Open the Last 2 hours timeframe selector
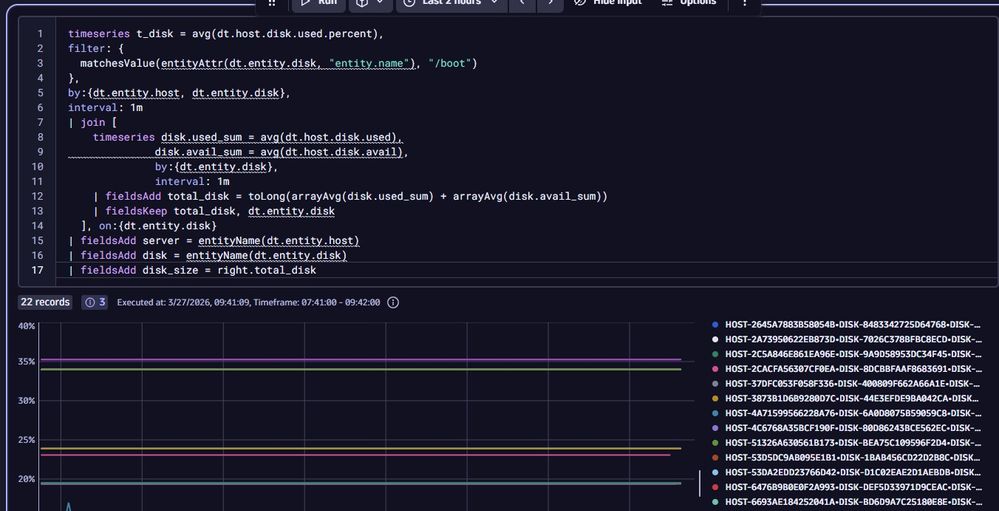 point(452,4)
